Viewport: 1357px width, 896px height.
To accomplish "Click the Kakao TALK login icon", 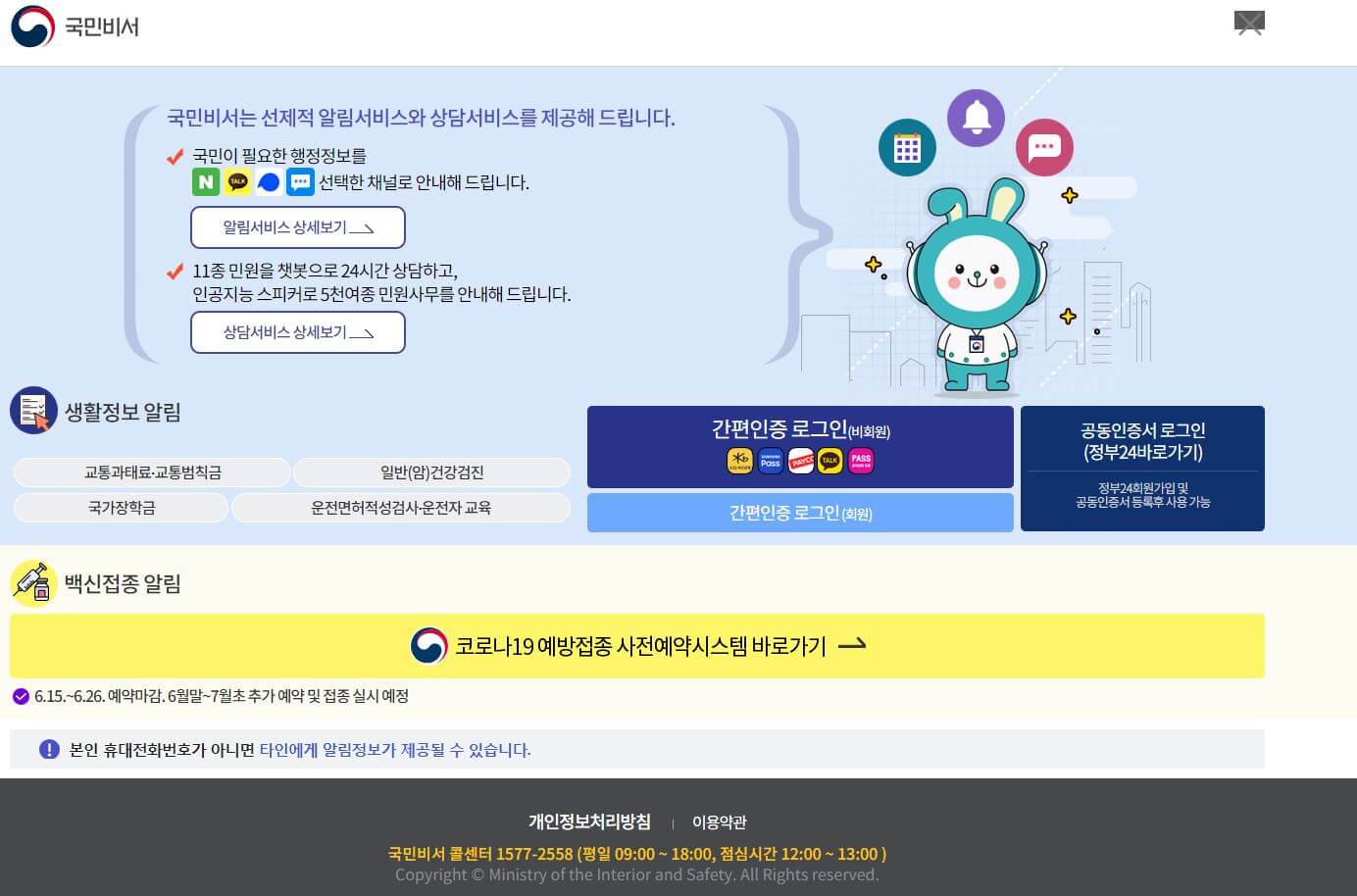I will 830,460.
